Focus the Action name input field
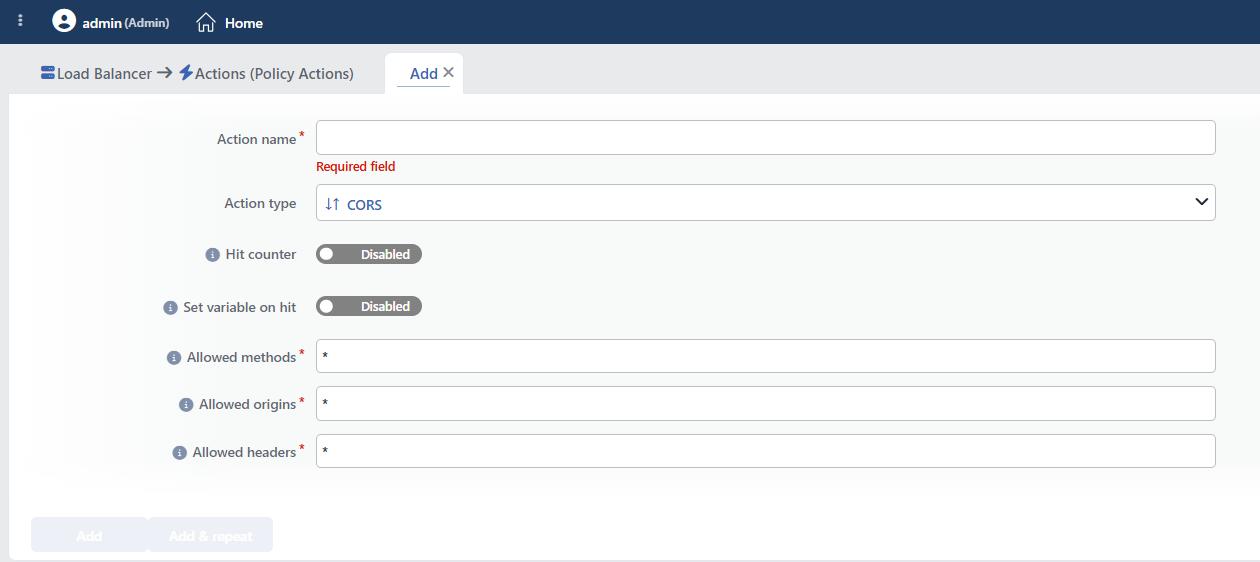 tap(766, 138)
